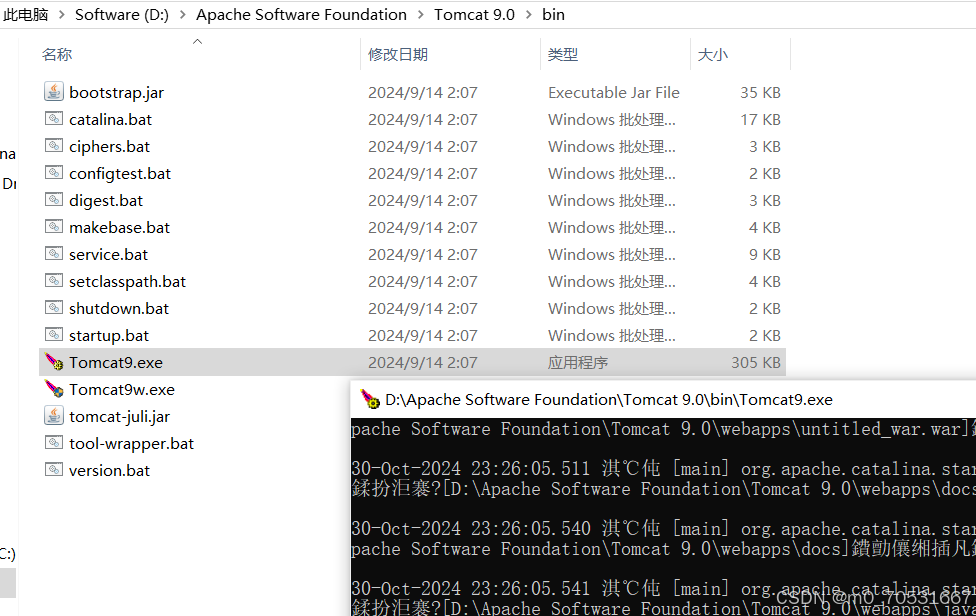976x616 pixels.
Task: Expand chevron after 此电脑 in address bar
Action: click(62, 14)
